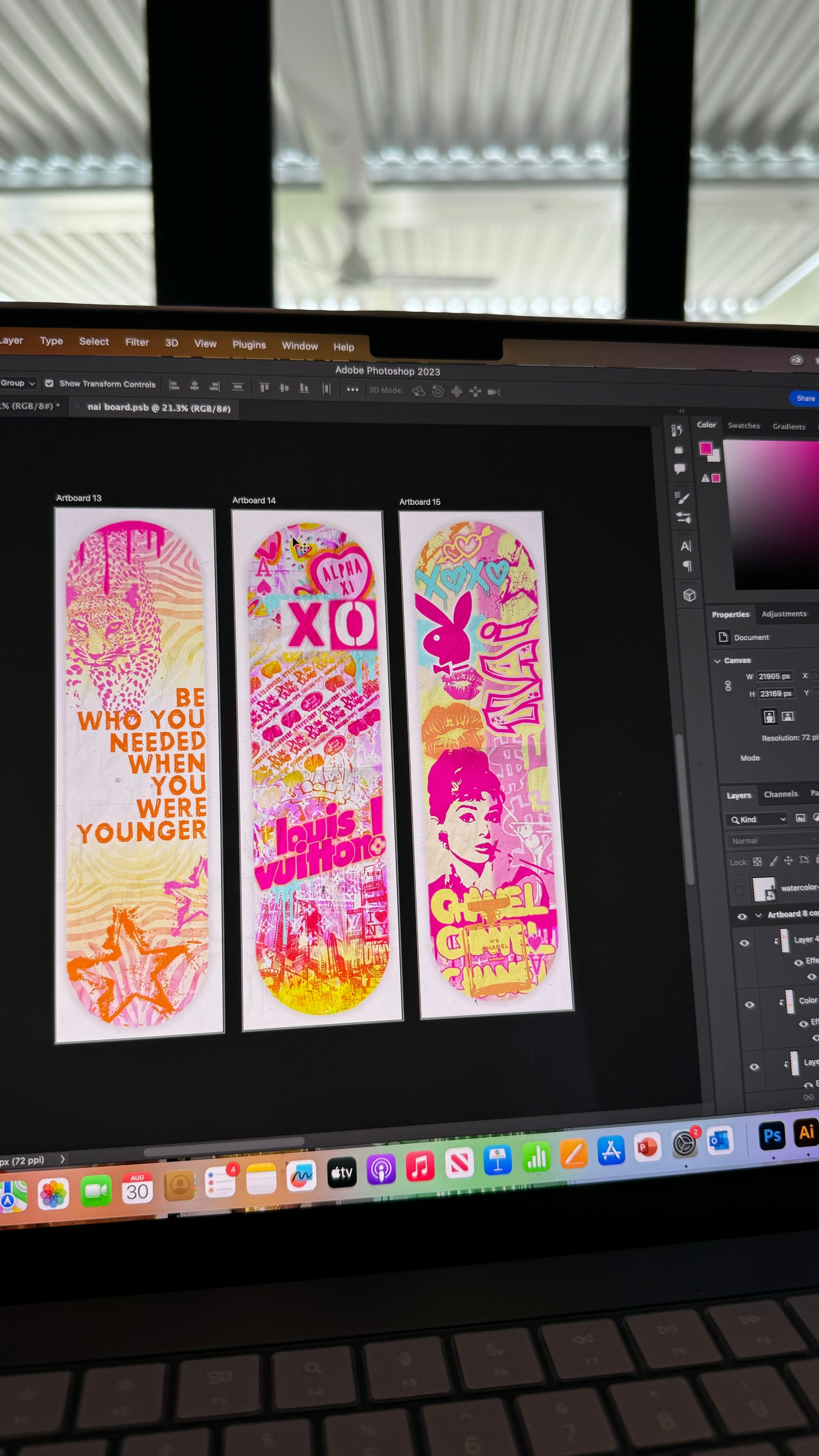Open the Paragraph panel icon

coord(687,566)
